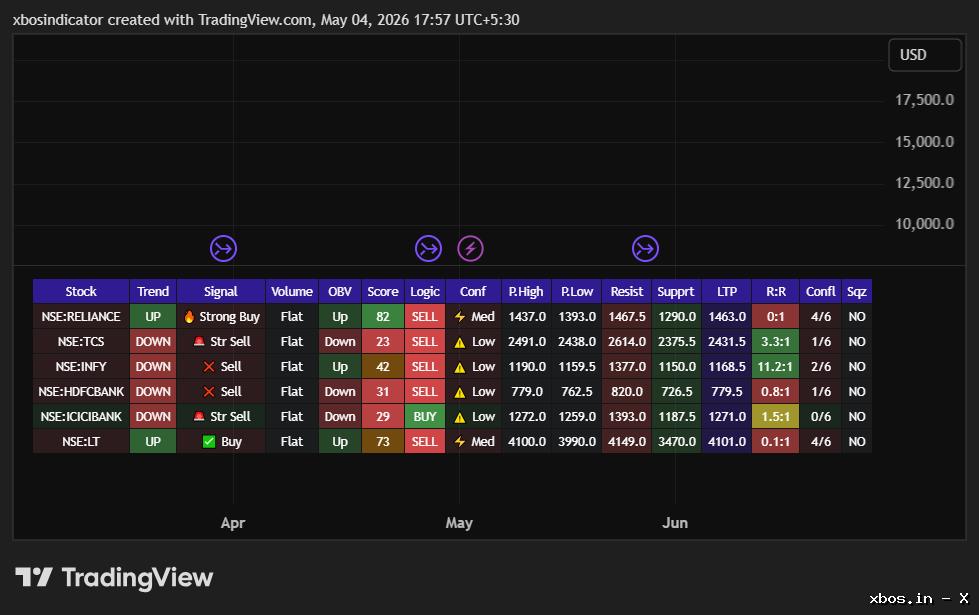
Task: Click the SELL logic cell in NSE:RELIANCE row
Action: pyautogui.click(x=425, y=317)
